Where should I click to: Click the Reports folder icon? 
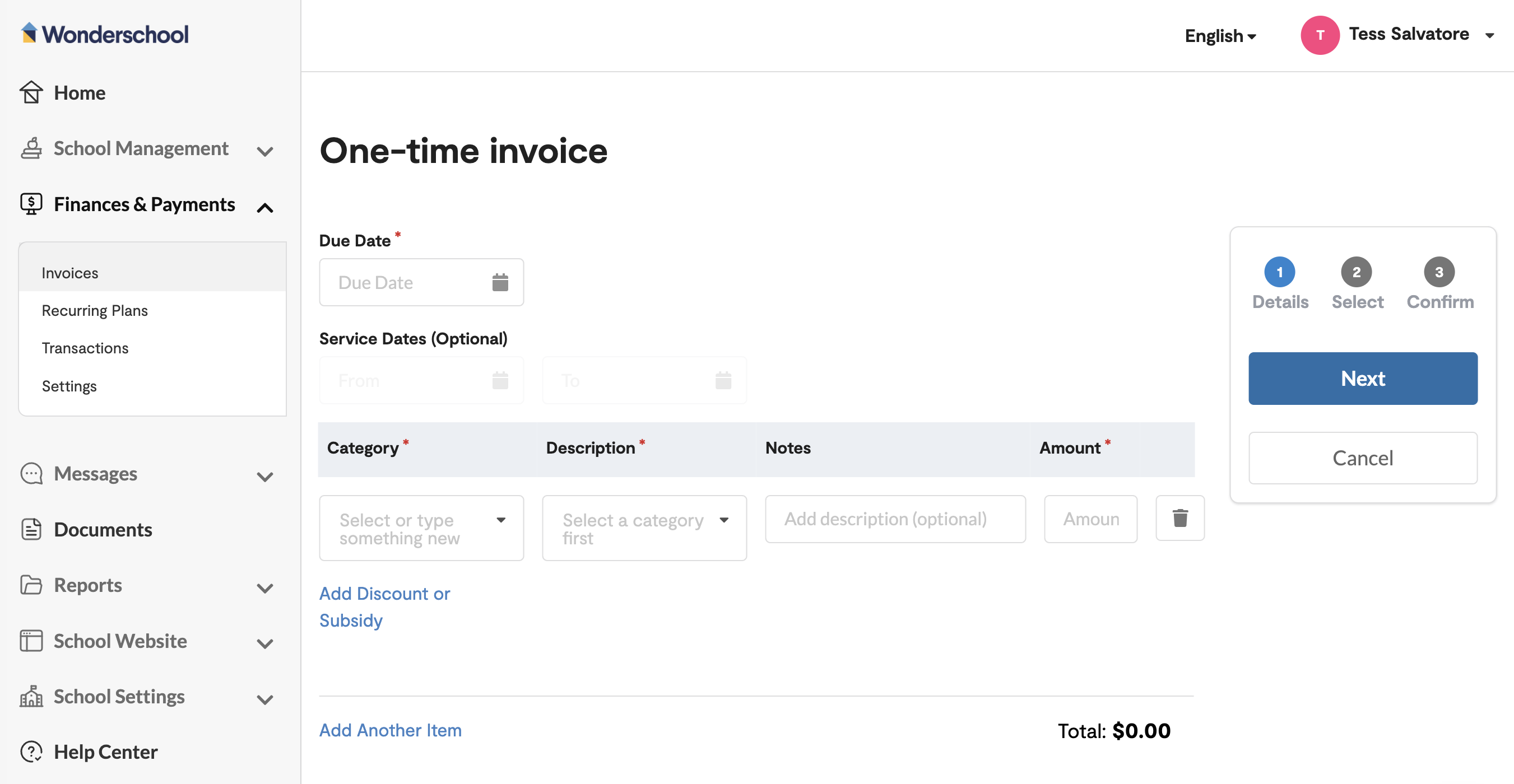(31, 585)
